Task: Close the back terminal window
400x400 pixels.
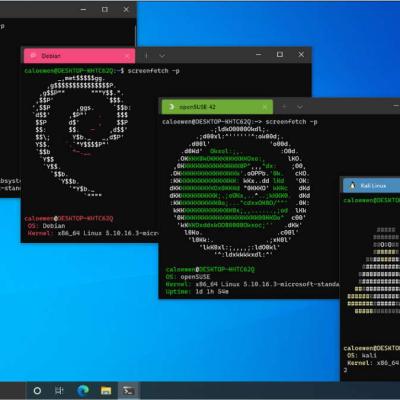Action: click(126, 10)
